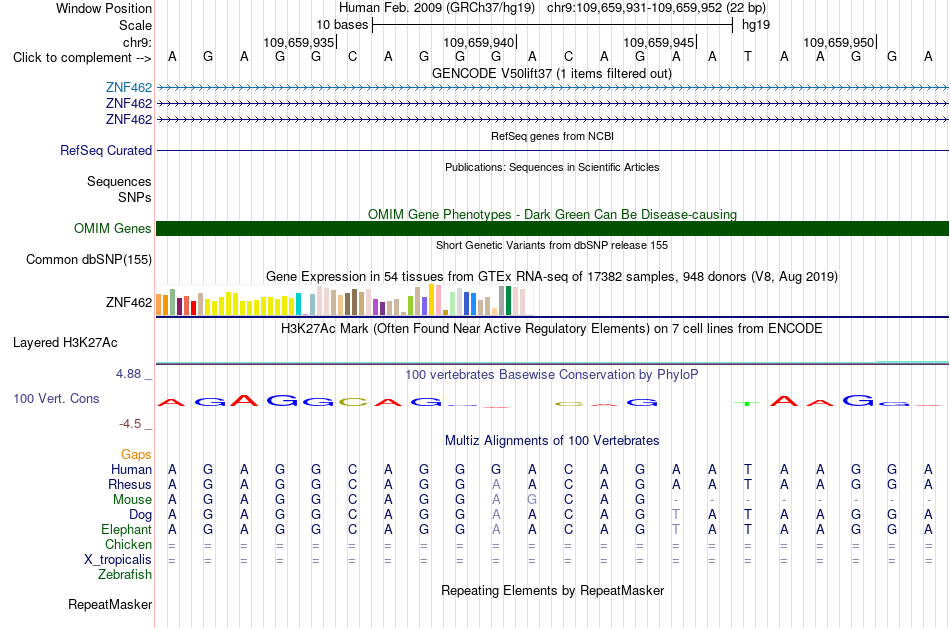Click the GENCODE V50lift37 track title
The width and height of the screenshot is (950, 628).
(551, 73)
